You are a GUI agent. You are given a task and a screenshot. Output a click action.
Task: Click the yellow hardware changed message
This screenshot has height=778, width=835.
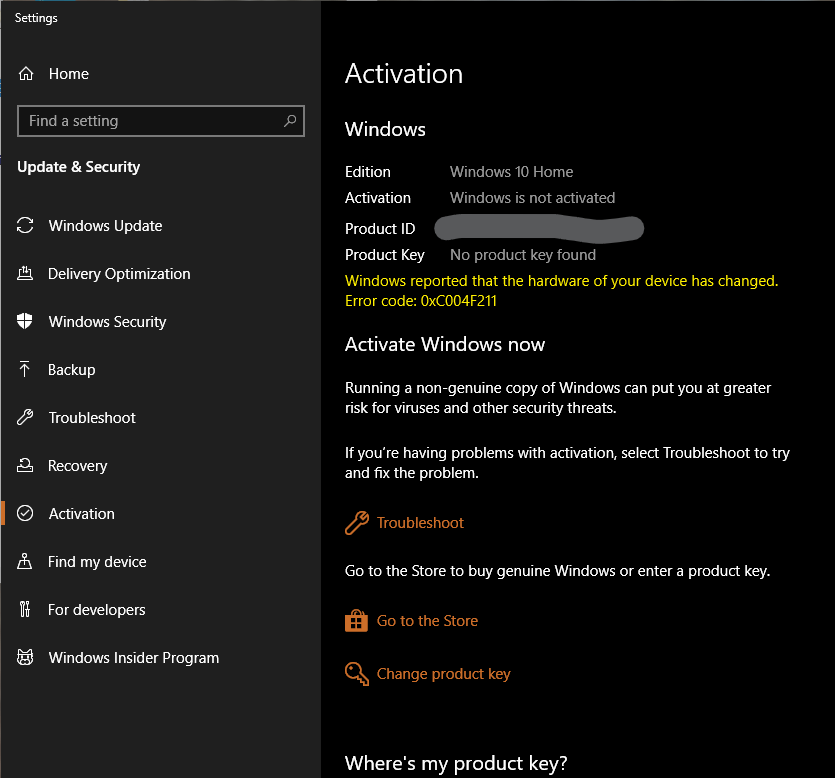(561, 281)
